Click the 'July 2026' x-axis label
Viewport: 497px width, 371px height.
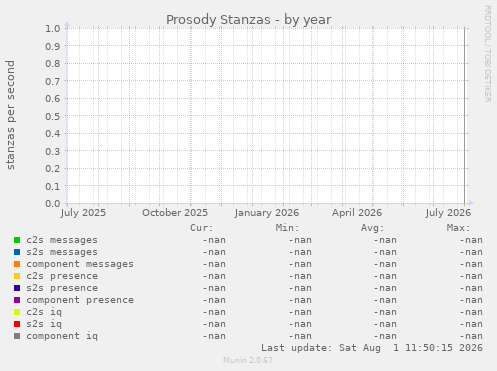click(448, 213)
